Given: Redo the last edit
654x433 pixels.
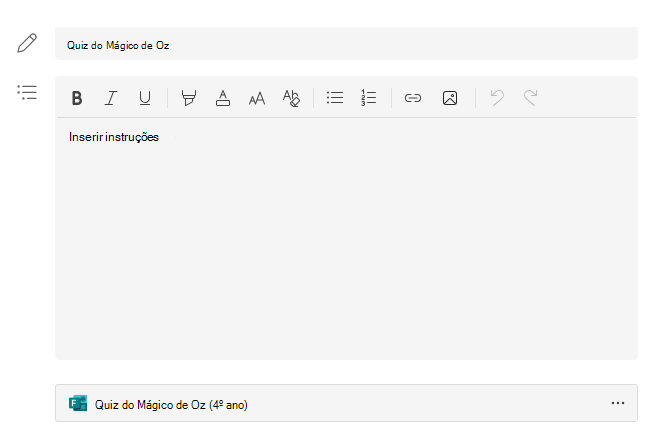Looking at the screenshot, I should 531,98.
